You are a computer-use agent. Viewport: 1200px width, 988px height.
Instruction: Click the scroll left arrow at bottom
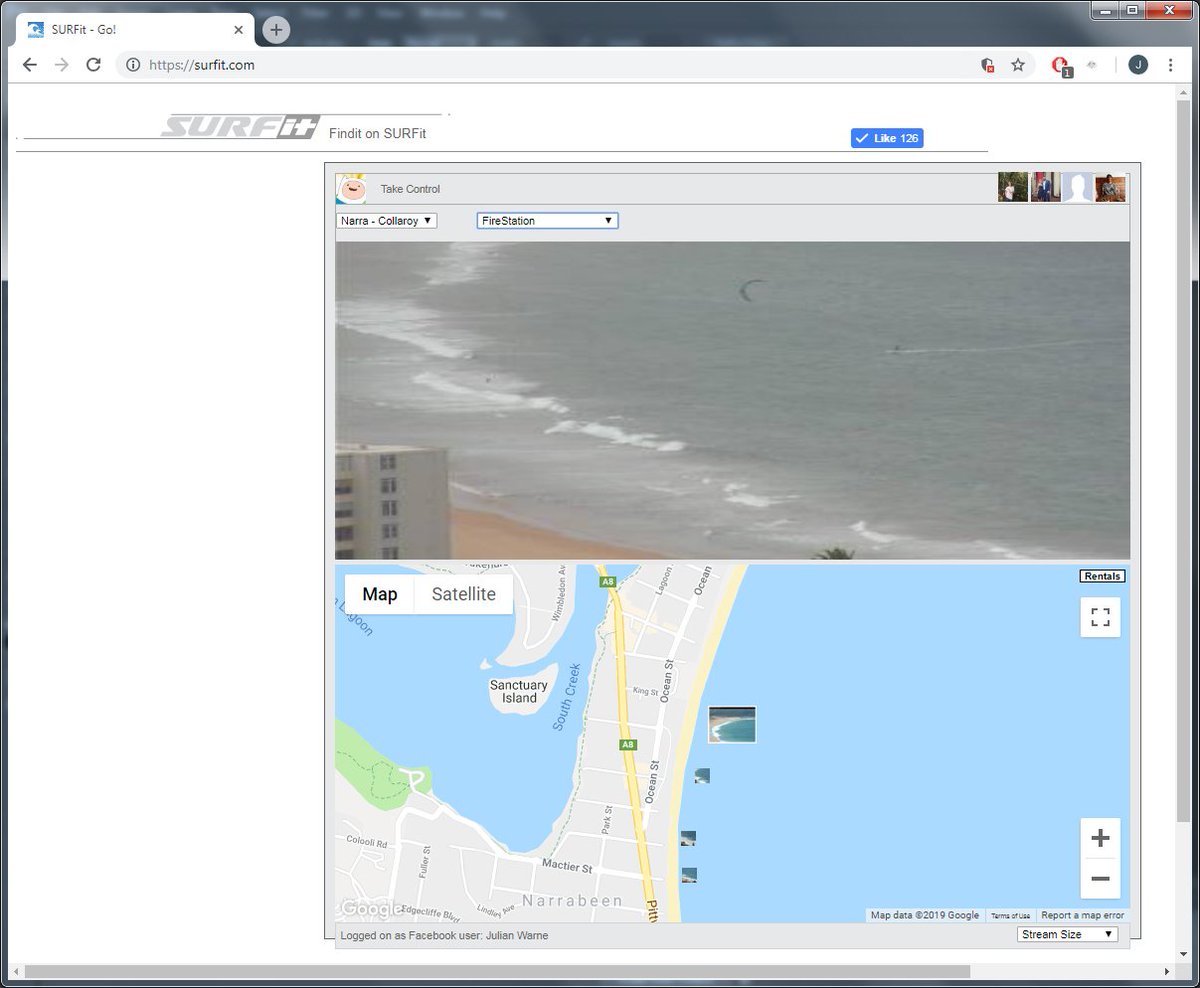coord(15,971)
